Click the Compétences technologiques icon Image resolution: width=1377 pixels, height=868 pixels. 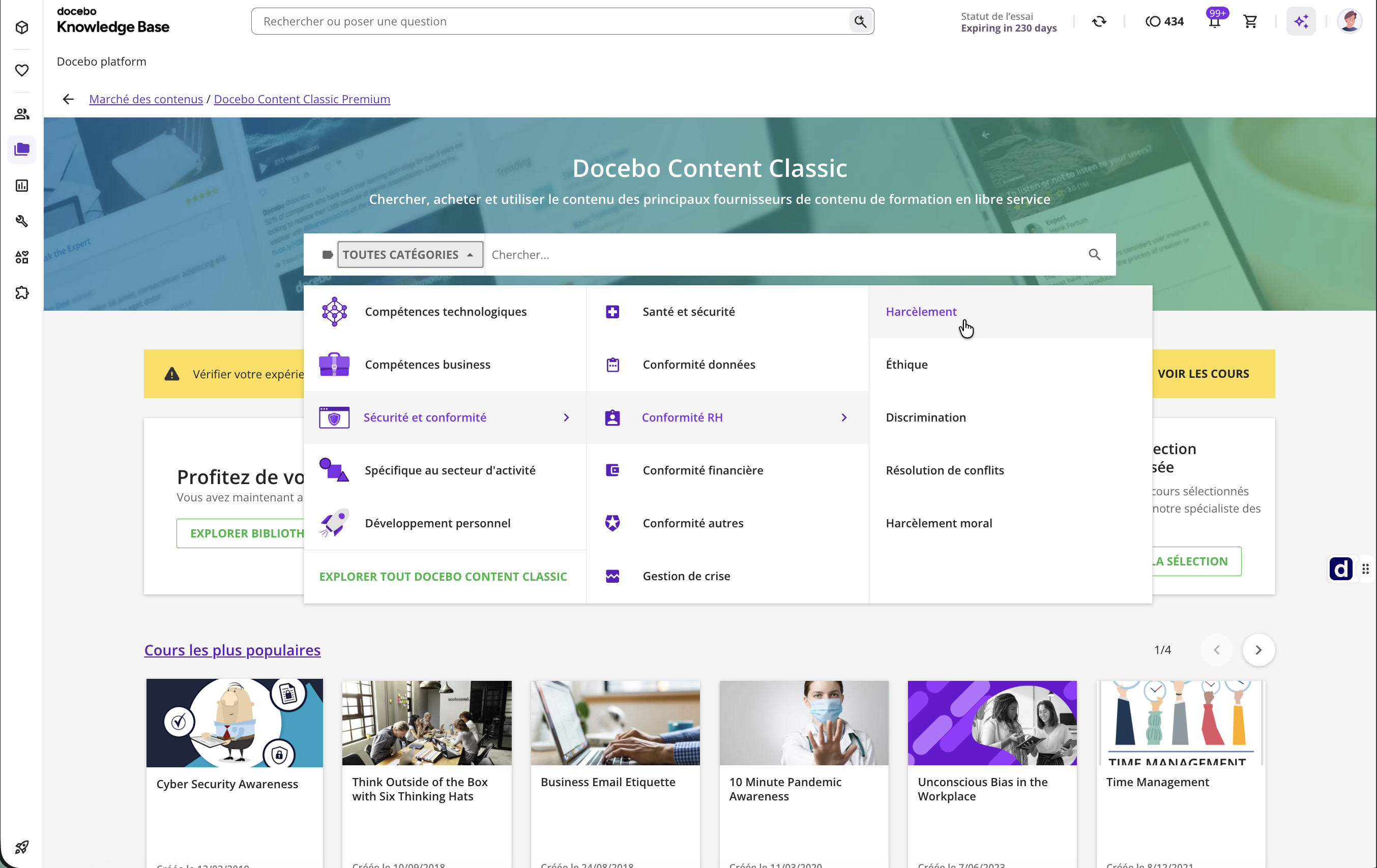point(335,312)
